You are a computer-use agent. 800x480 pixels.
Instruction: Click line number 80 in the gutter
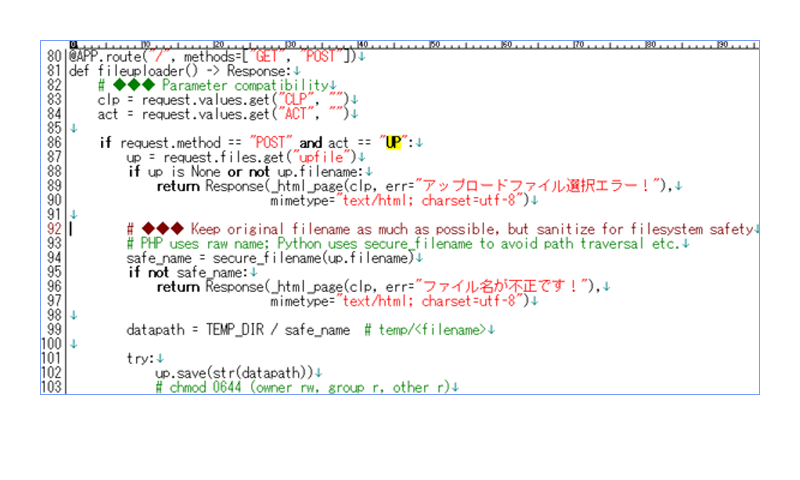[x=54, y=56]
